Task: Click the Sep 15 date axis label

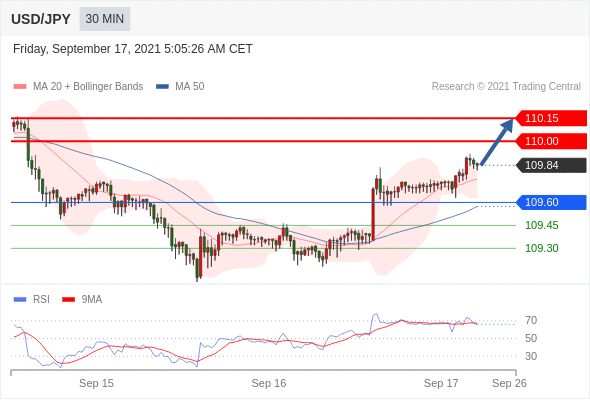Action: (x=96, y=383)
